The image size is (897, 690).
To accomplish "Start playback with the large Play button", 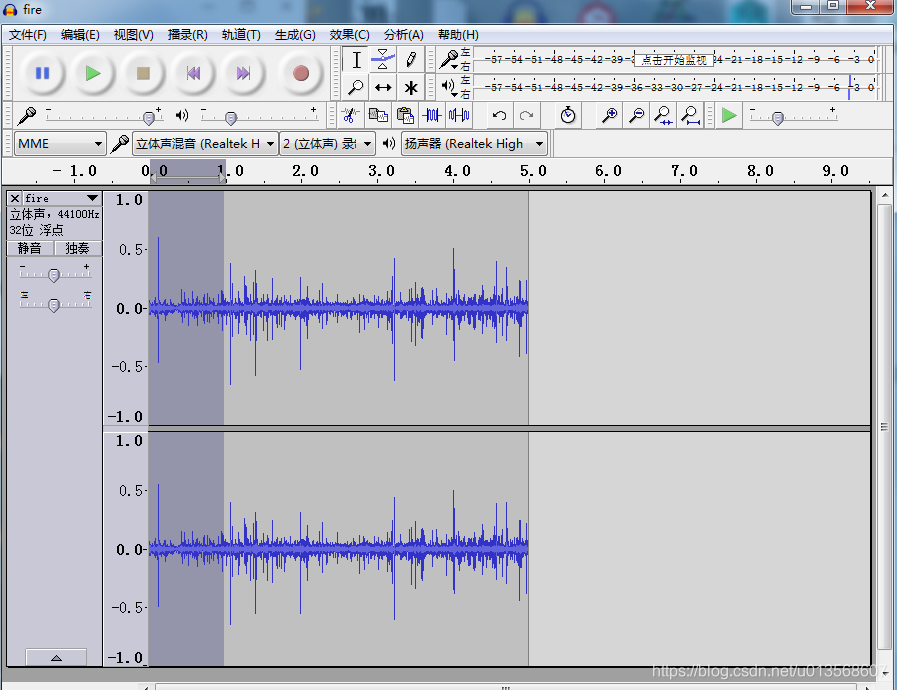I will pos(93,73).
